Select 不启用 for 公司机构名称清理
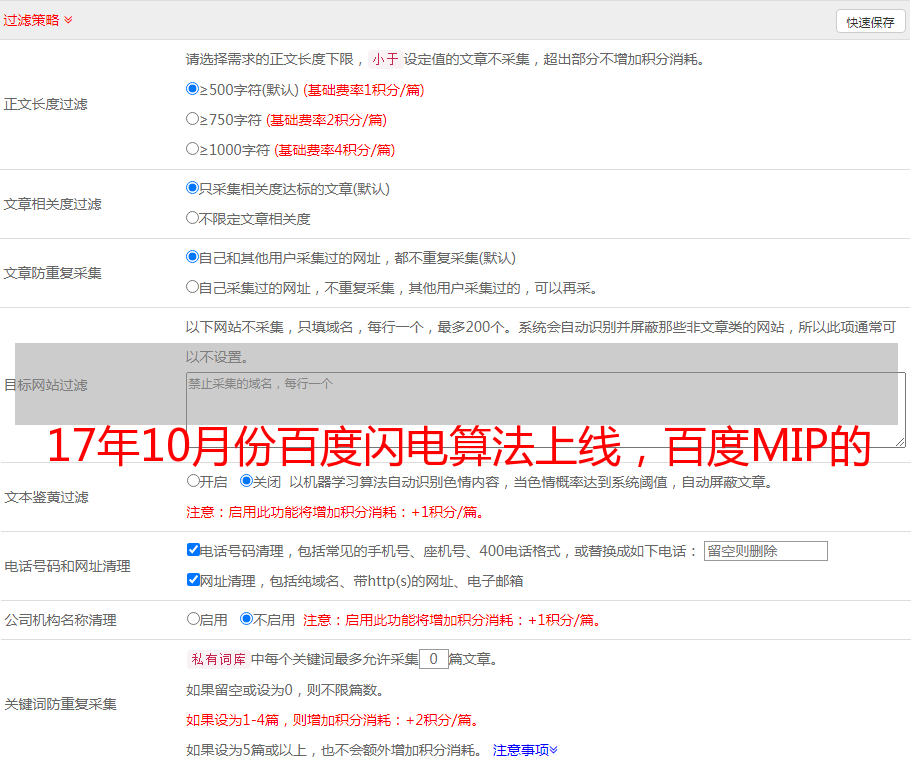The image size is (912, 768). click(x=247, y=619)
